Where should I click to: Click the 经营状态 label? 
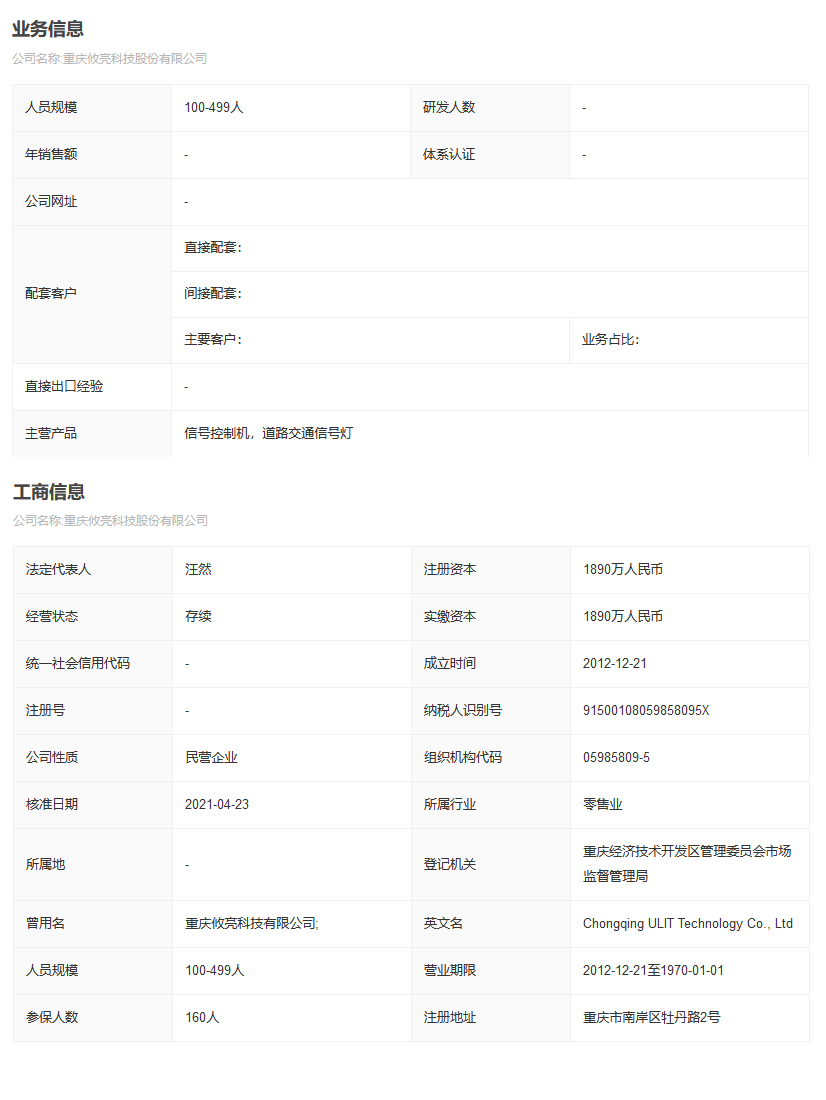pyautogui.click(x=52, y=617)
